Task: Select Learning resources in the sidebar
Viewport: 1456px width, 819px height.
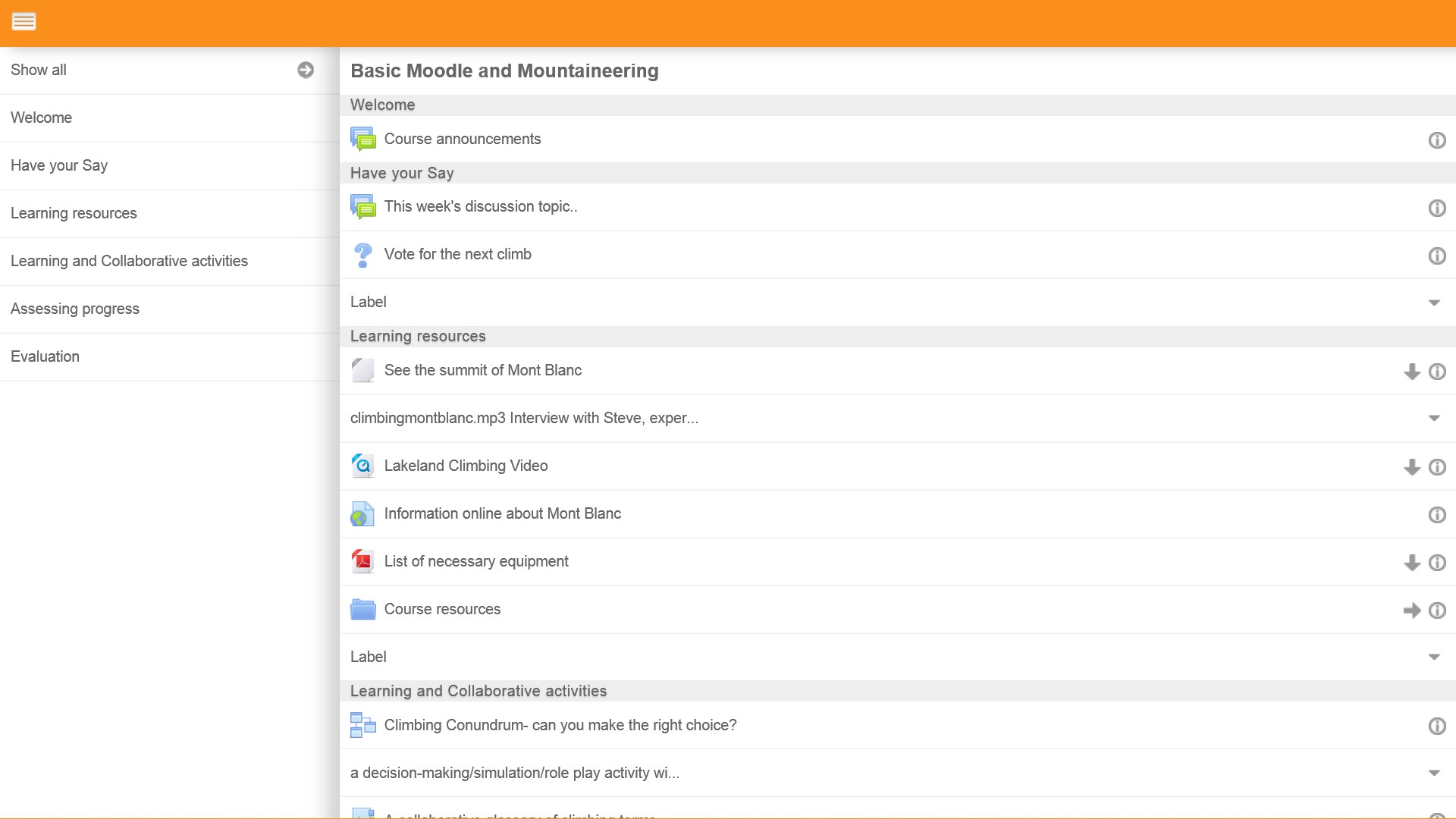Action: (x=74, y=213)
